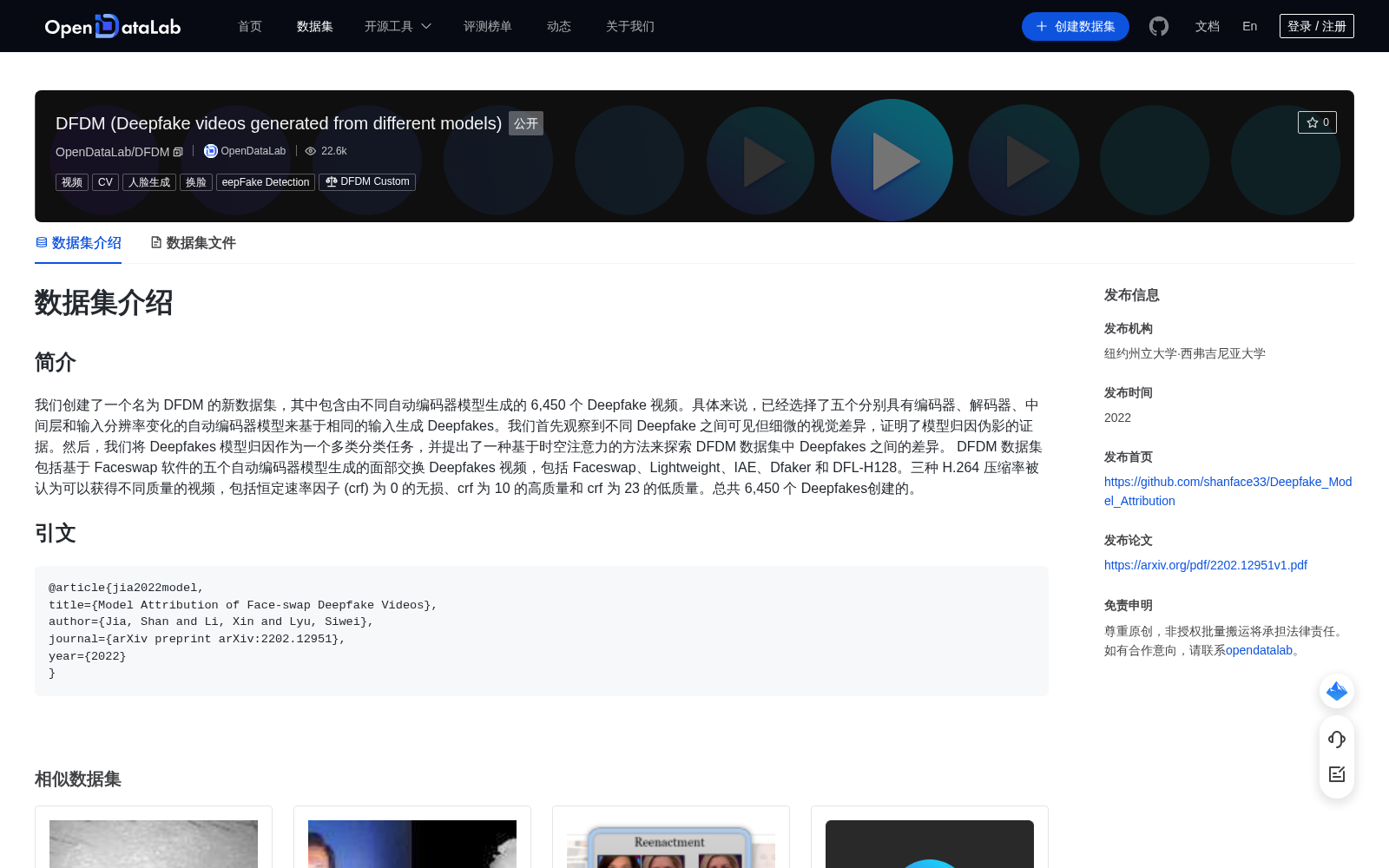The height and width of the screenshot is (868, 1389).
Task: Click the DFDM Custom license tag
Action: coord(367,181)
